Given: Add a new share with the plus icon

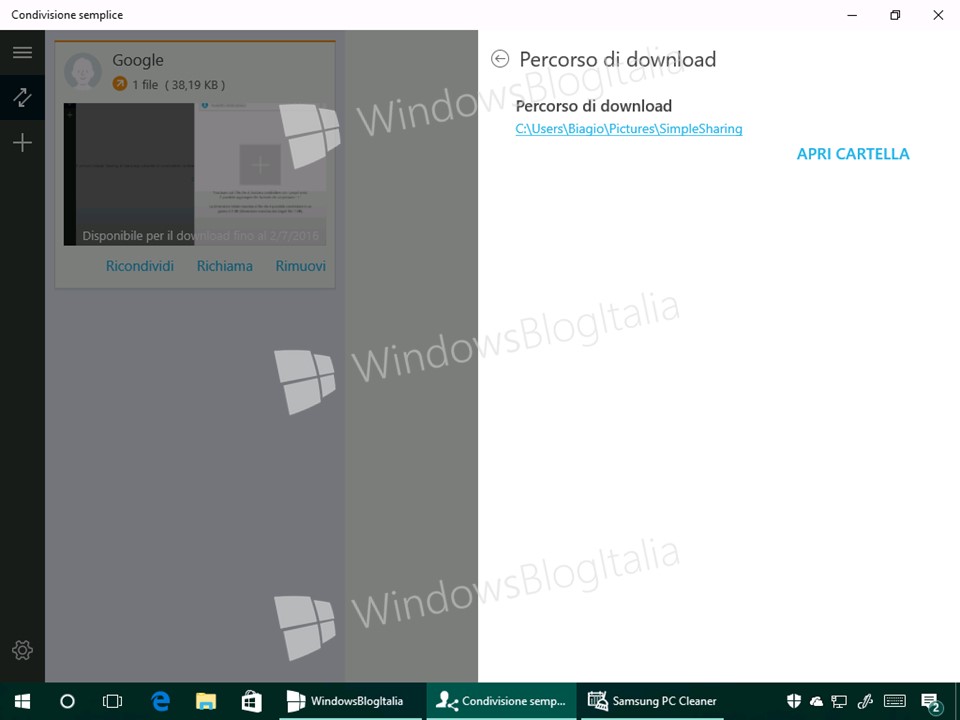Looking at the screenshot, I should [x=22, y=143].
